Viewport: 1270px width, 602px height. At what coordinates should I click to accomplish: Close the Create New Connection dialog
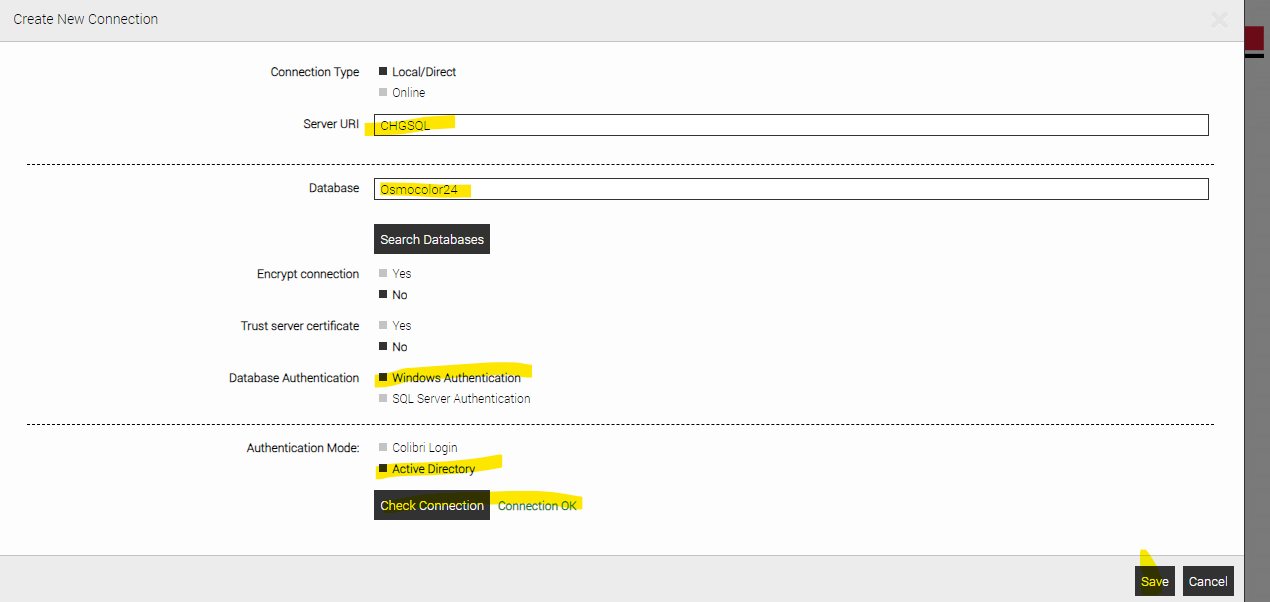1219,19
